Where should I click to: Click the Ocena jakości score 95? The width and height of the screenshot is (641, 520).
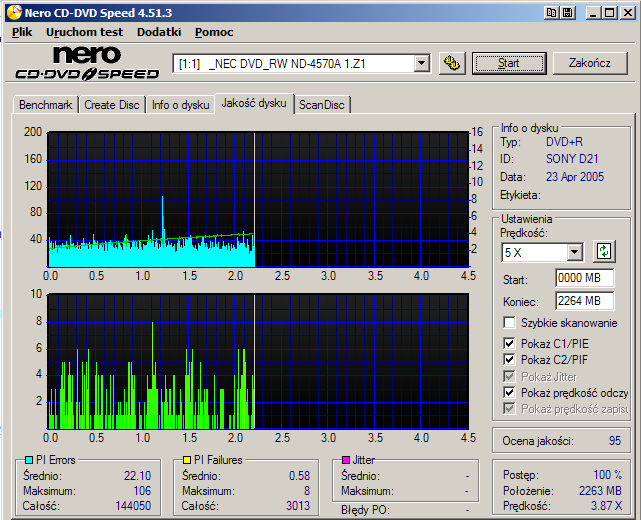(614, 441)
